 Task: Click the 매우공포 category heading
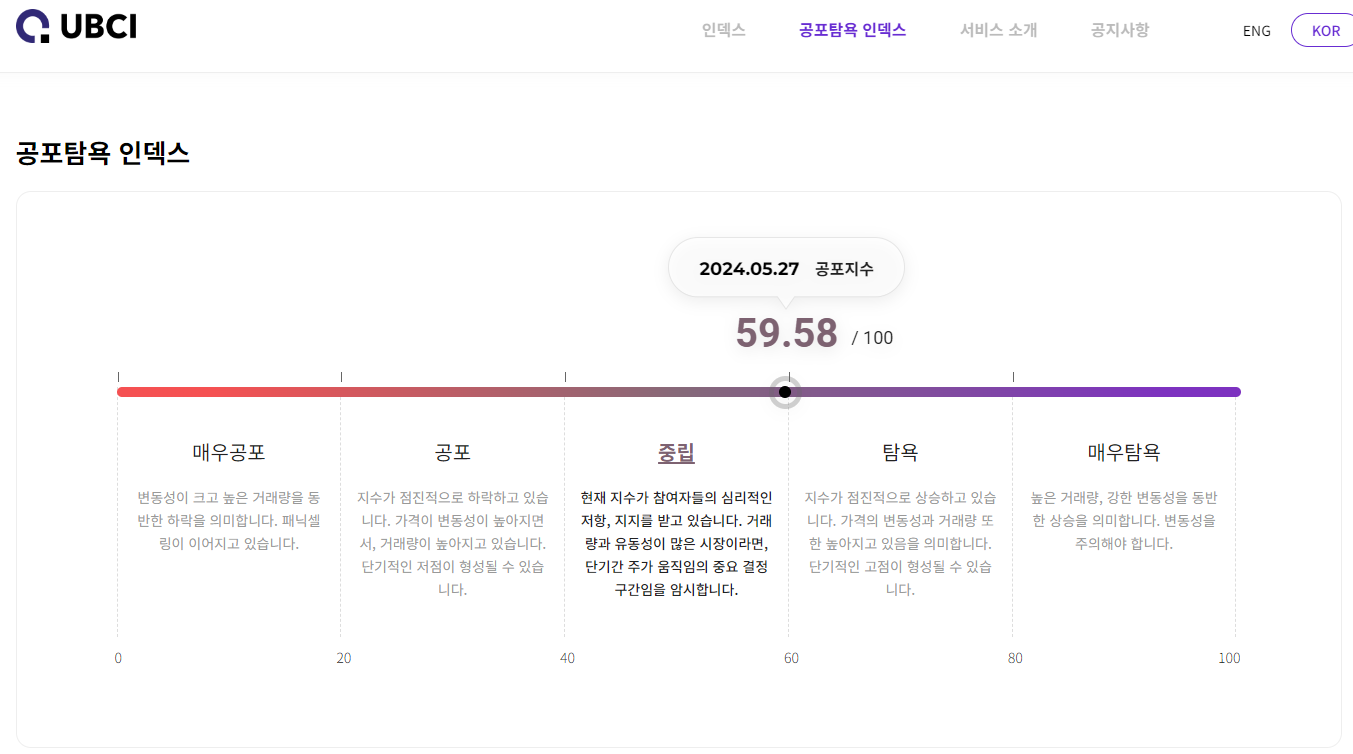229,452
